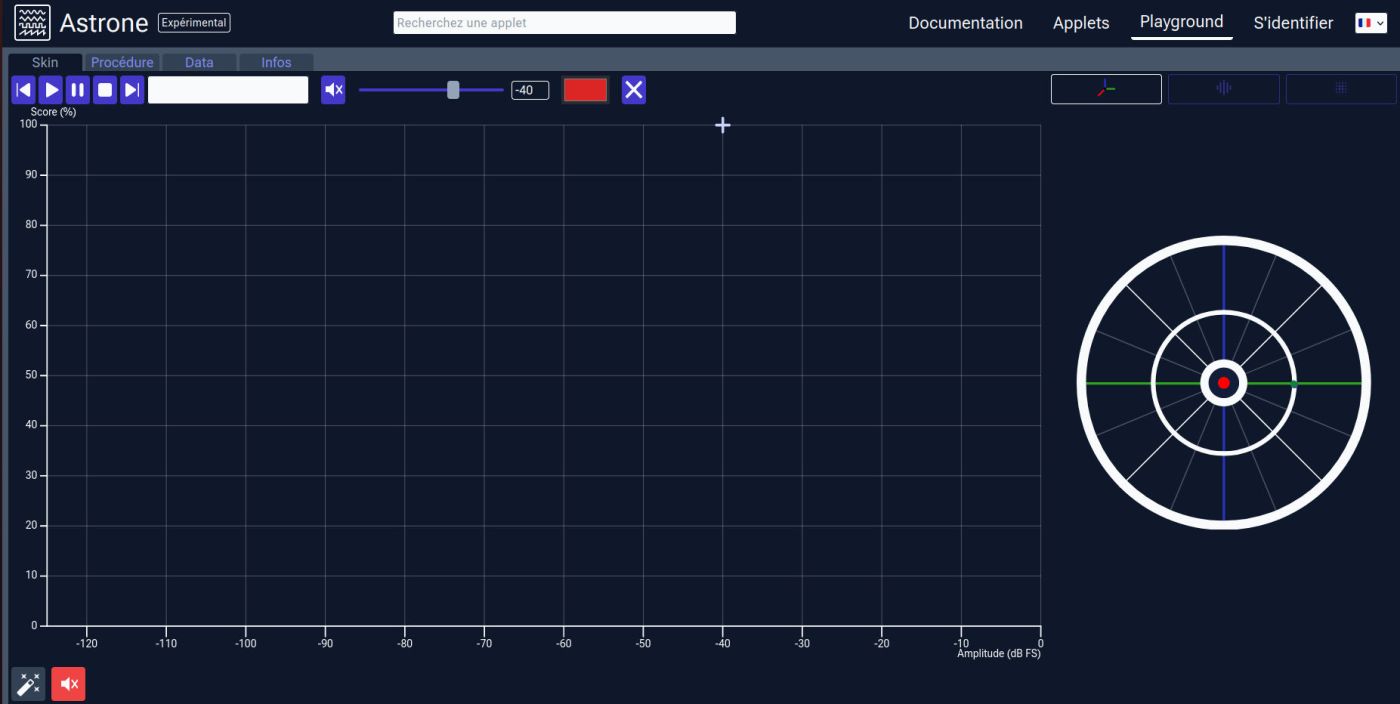The image size is (1400, 704).
Task: Select the 3D axes view button
Action: pos(1106,89)
